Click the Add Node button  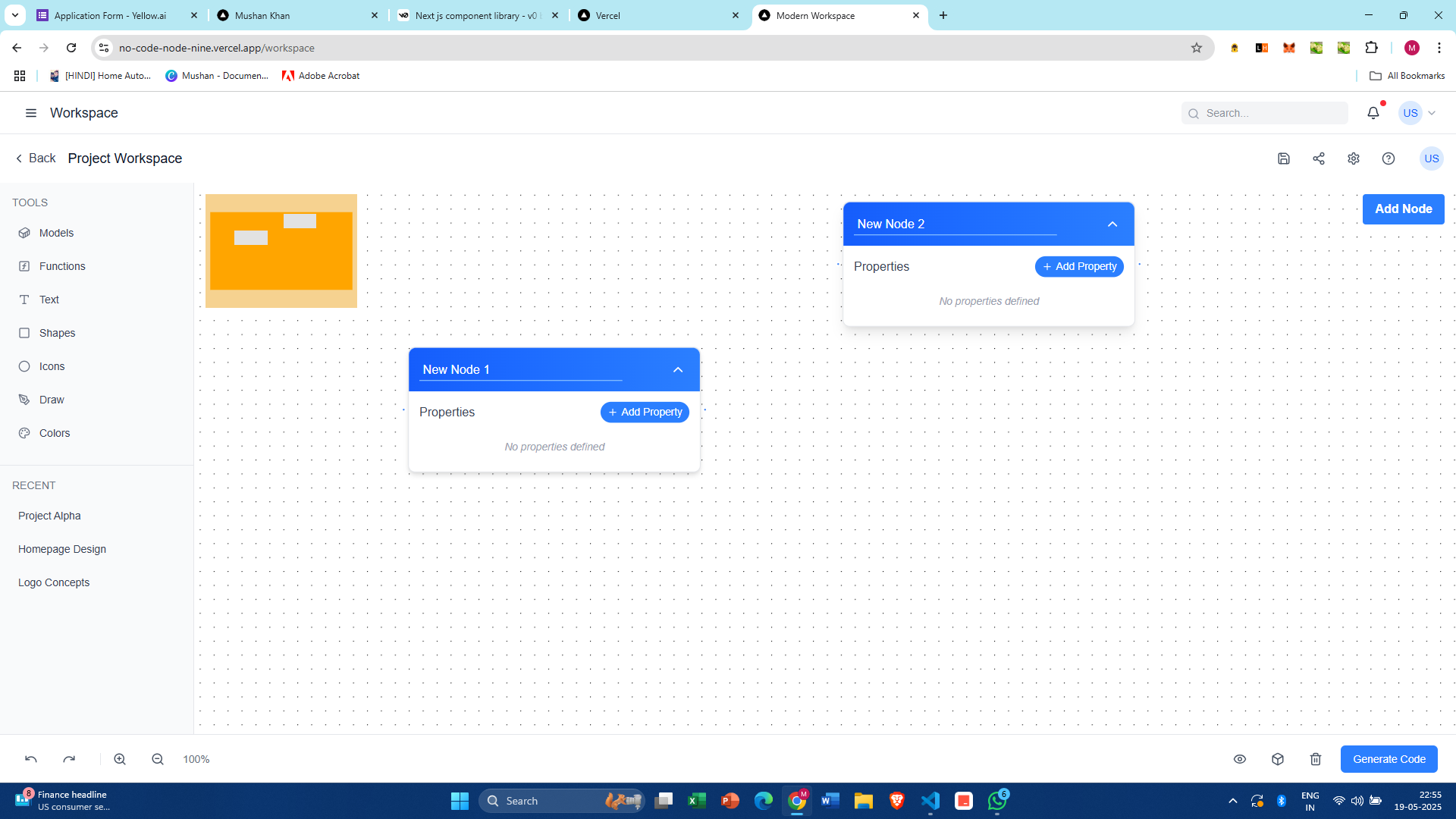point(1403,209)
